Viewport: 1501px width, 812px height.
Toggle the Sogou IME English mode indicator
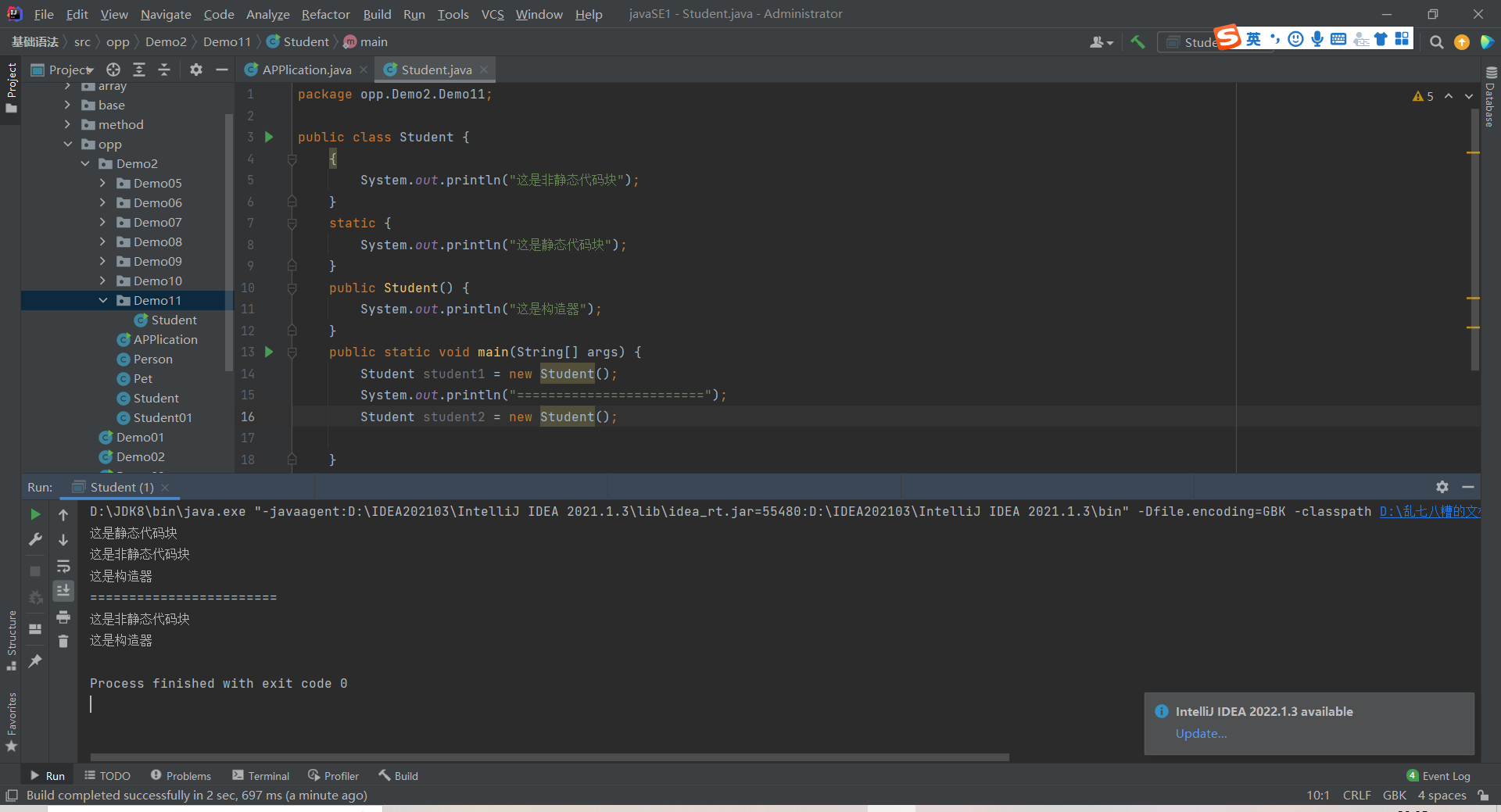[1253, 39]
